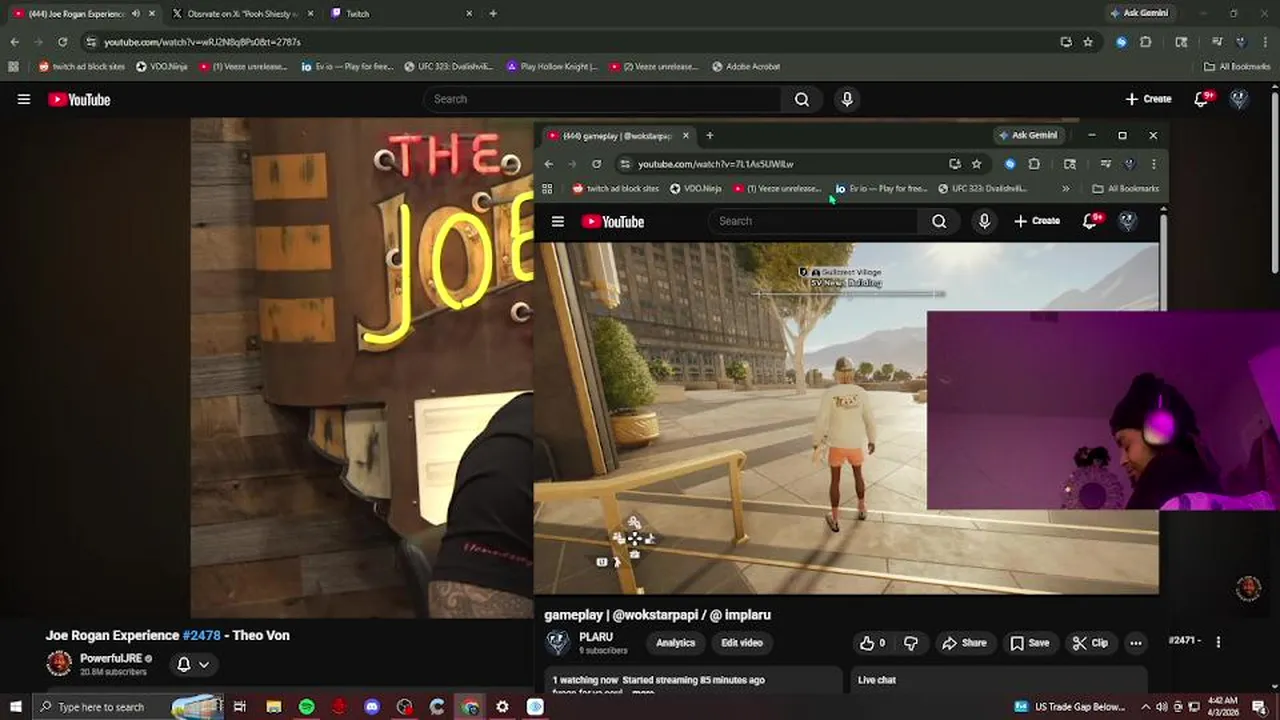Open new tab in back window
This screenshot has height=720, width=1280.
click(493, 14)
